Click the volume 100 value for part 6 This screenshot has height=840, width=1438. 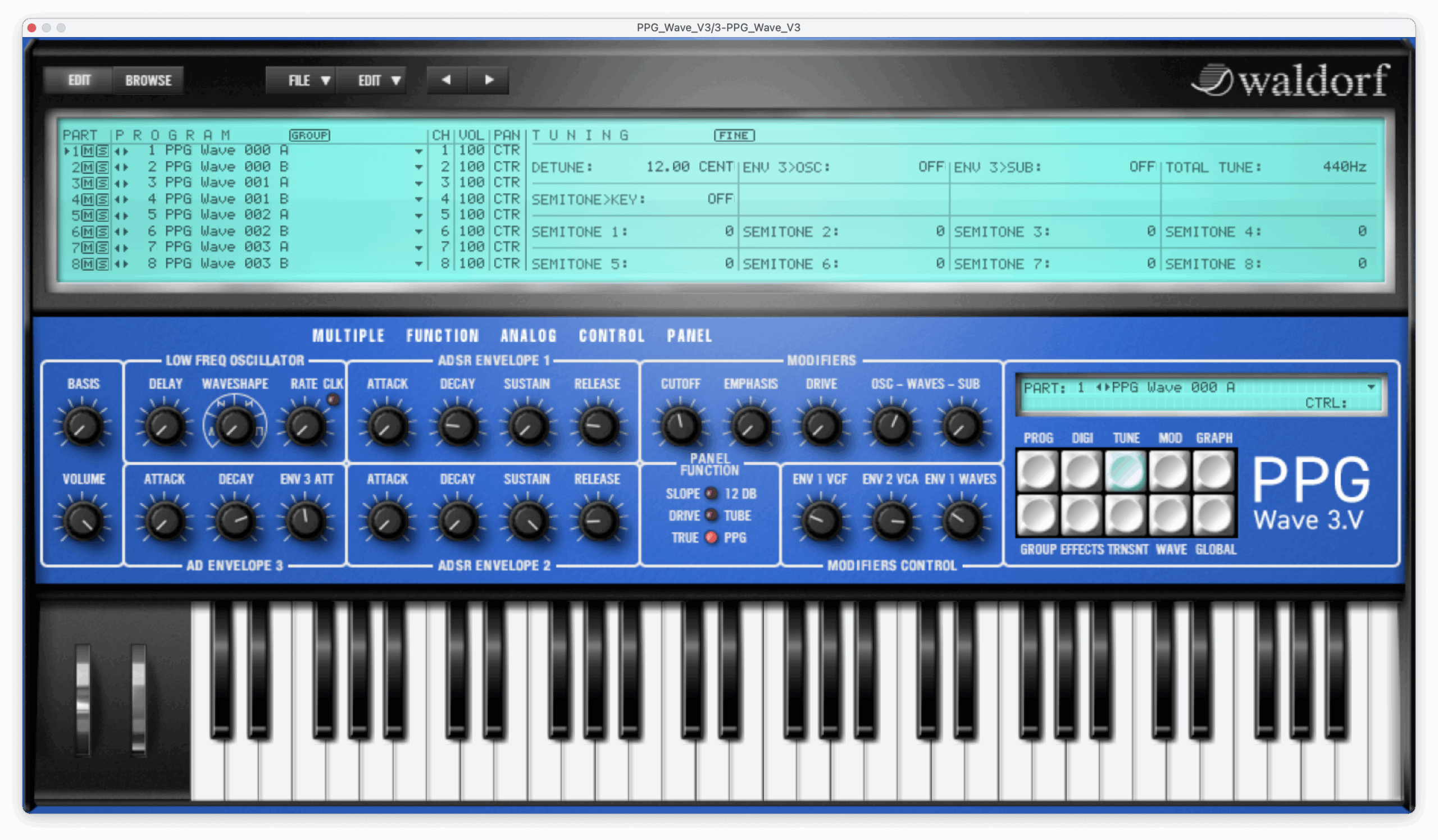pos(471,232)
